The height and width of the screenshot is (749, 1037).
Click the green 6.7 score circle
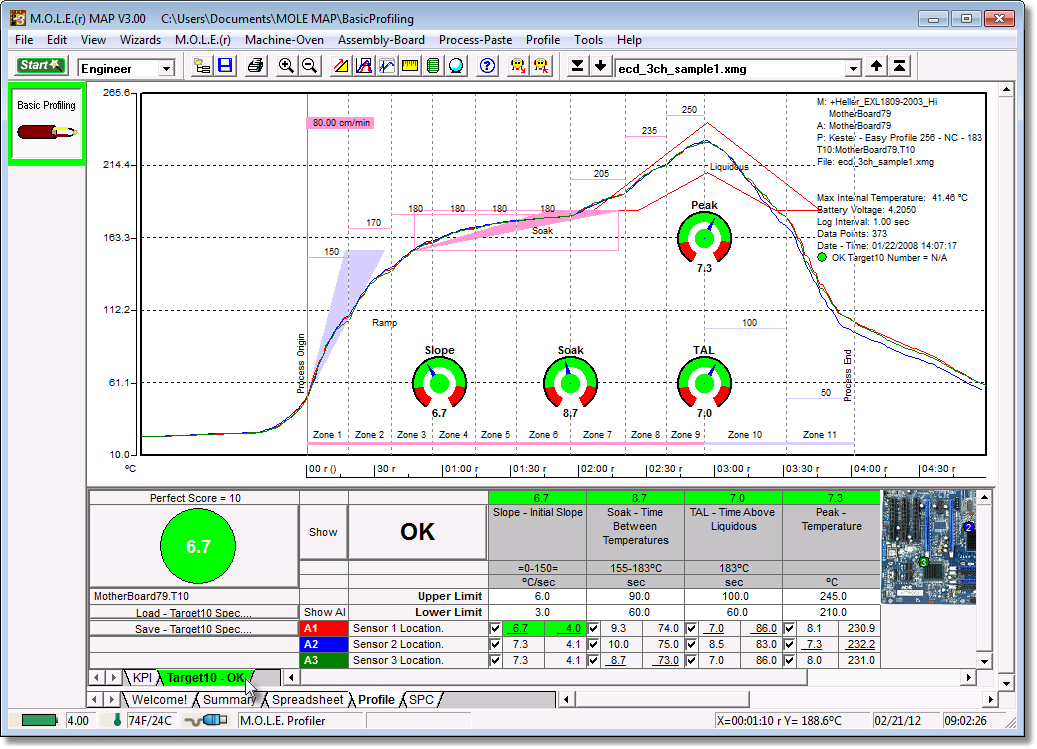198,546
